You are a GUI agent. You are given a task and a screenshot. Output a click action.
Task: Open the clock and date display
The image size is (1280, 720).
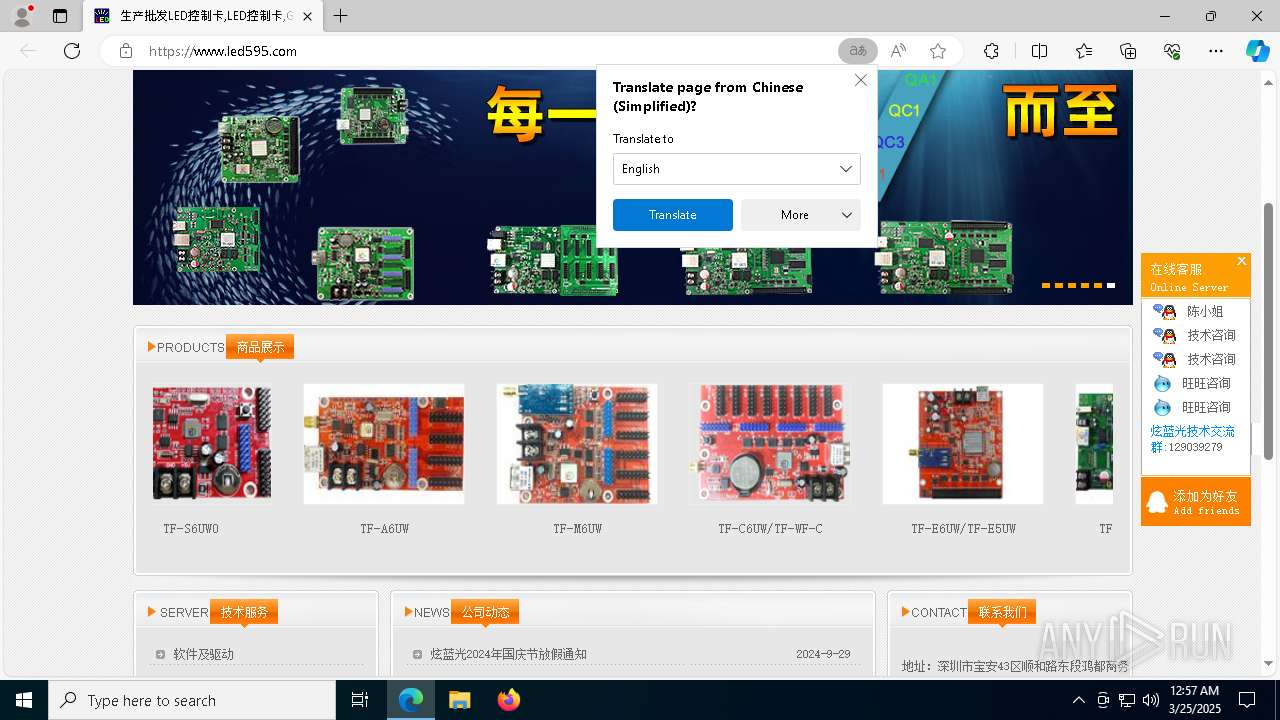[1194, 700]
